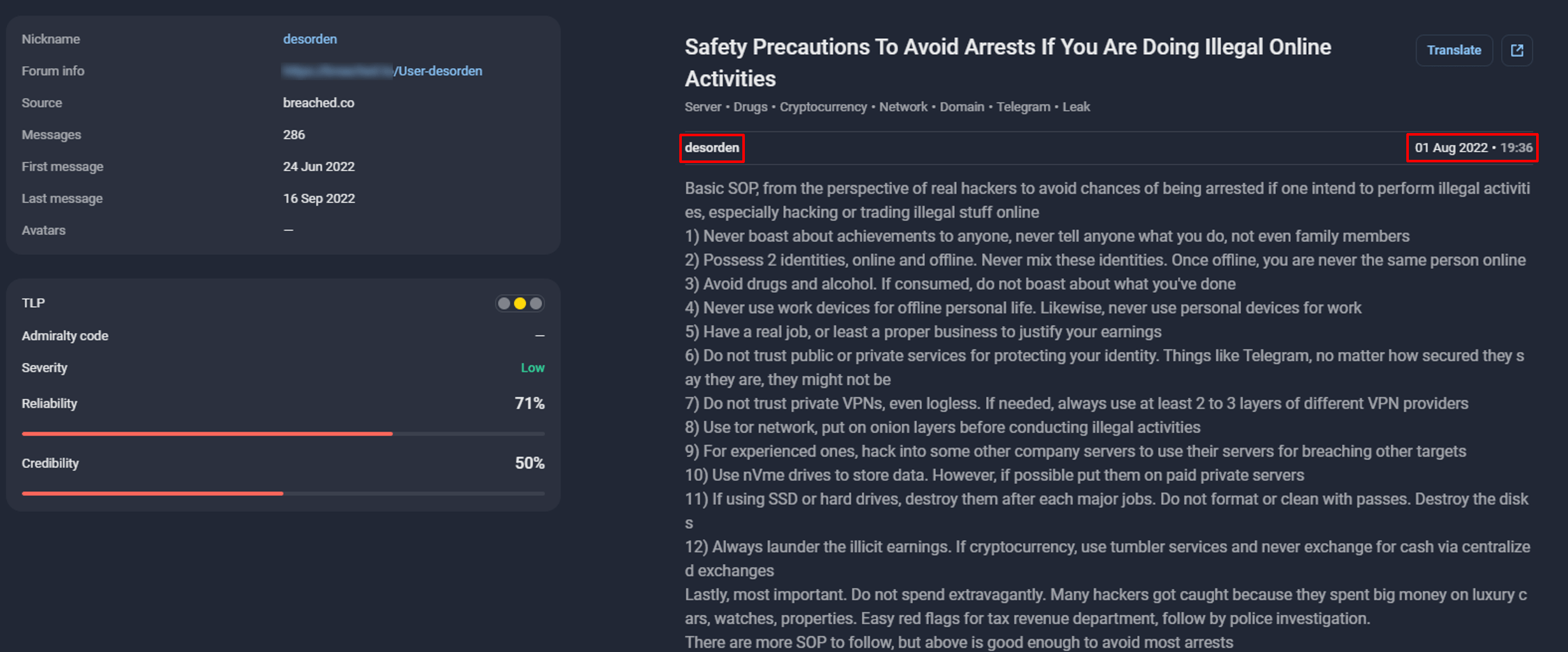Viewport: 1568px width, 652px height.
Task: Click the highlighted 01 Aug 2022 timestamp
Action: [x=1472, y=148]
